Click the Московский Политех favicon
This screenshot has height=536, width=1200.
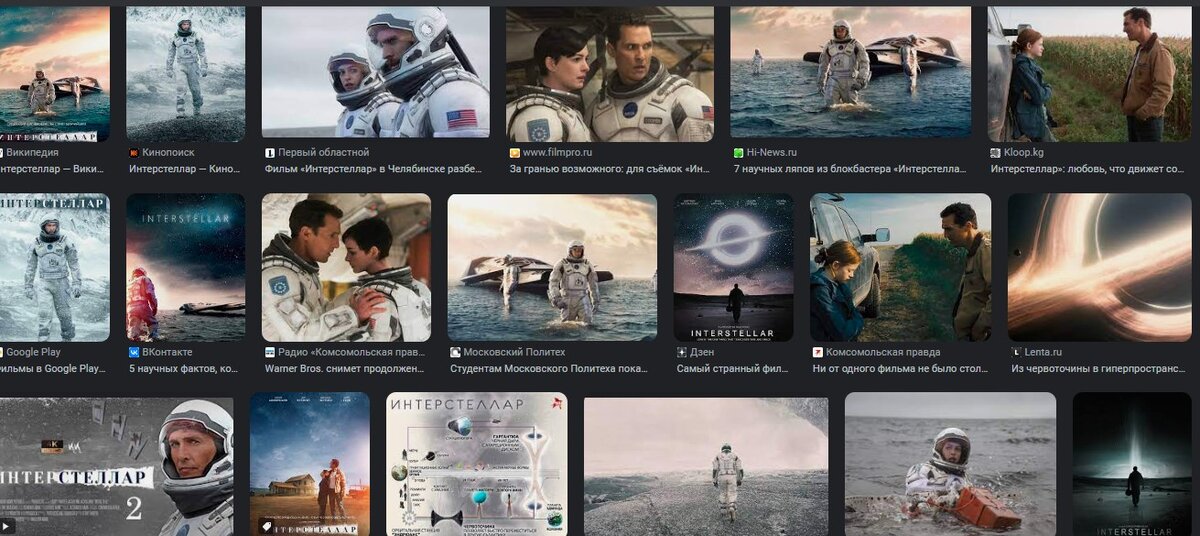tap(455, 353)
